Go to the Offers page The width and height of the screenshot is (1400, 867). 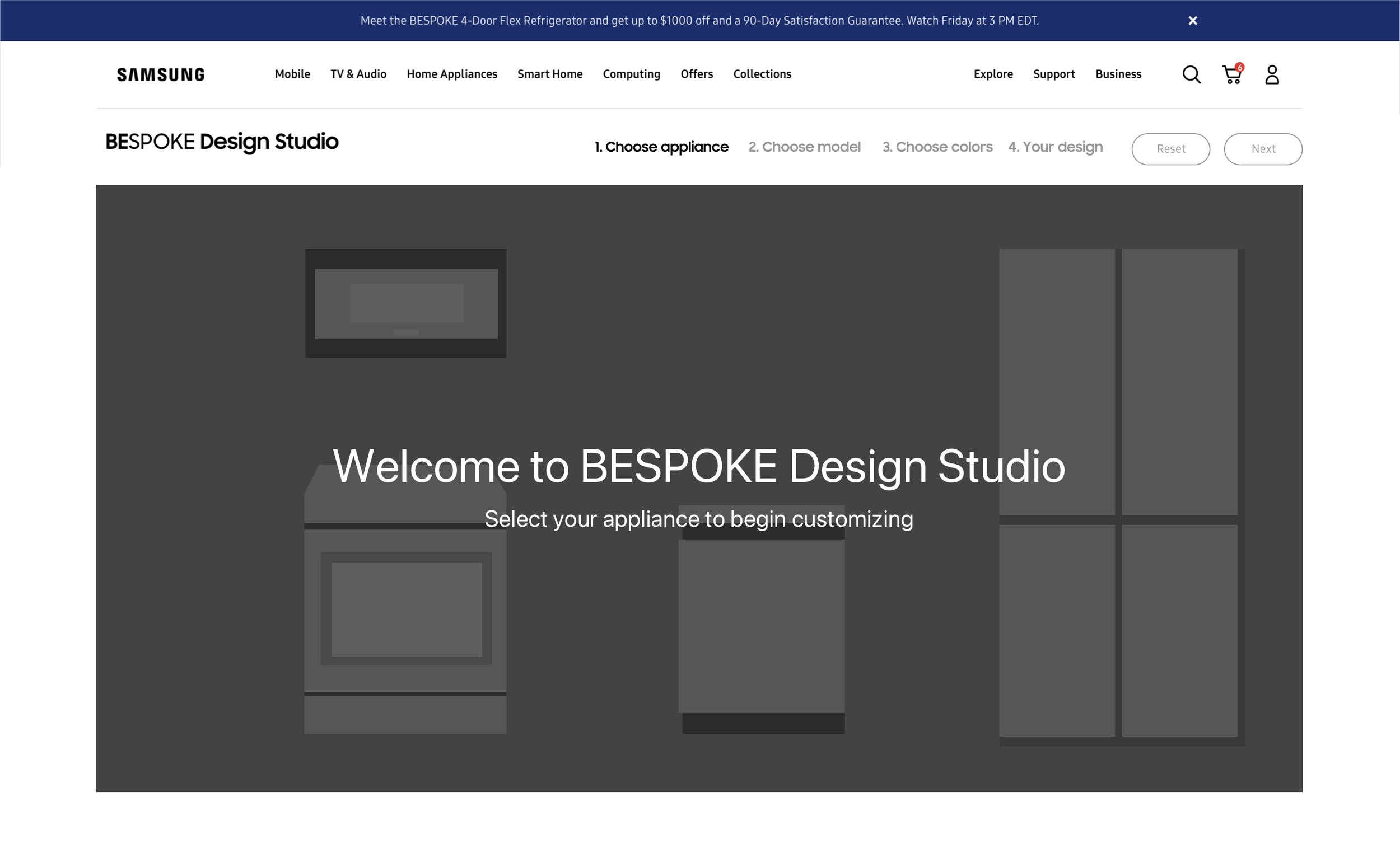click(x=696, y=74)
